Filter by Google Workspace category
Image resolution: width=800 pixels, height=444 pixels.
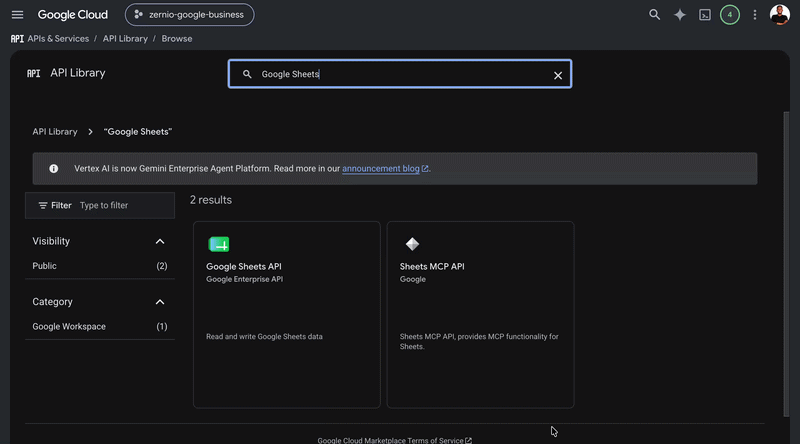coord(99,327)
